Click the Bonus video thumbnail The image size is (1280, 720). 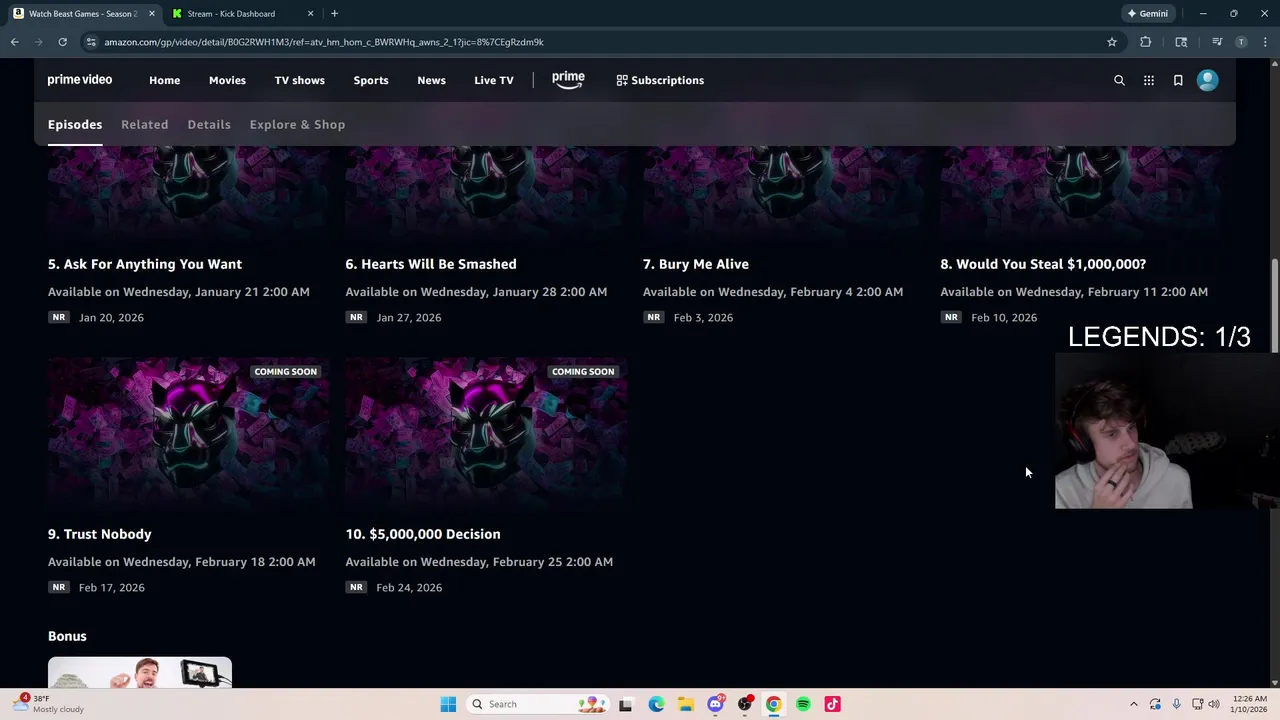(x=140, y=673)
